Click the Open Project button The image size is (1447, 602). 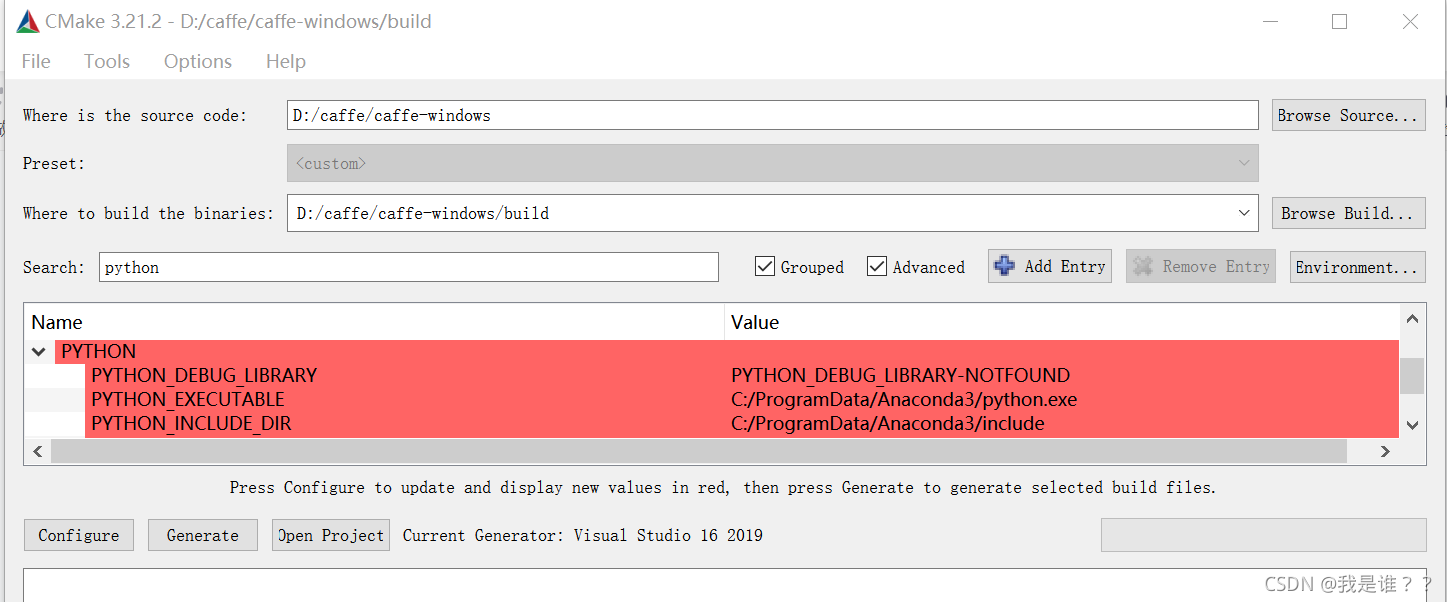(331, 535)
